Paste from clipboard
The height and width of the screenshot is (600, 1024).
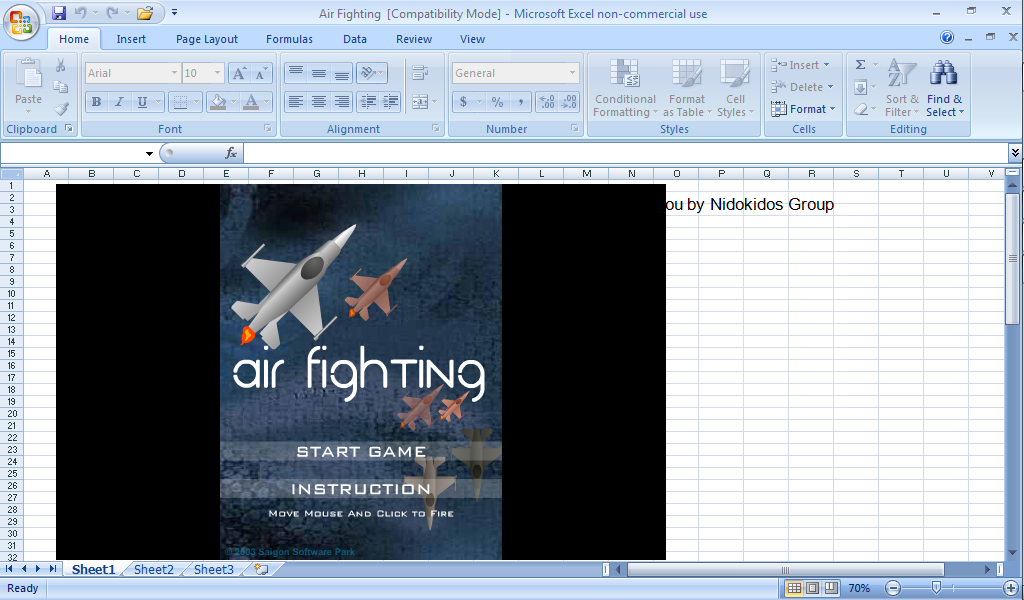(28, 85)
